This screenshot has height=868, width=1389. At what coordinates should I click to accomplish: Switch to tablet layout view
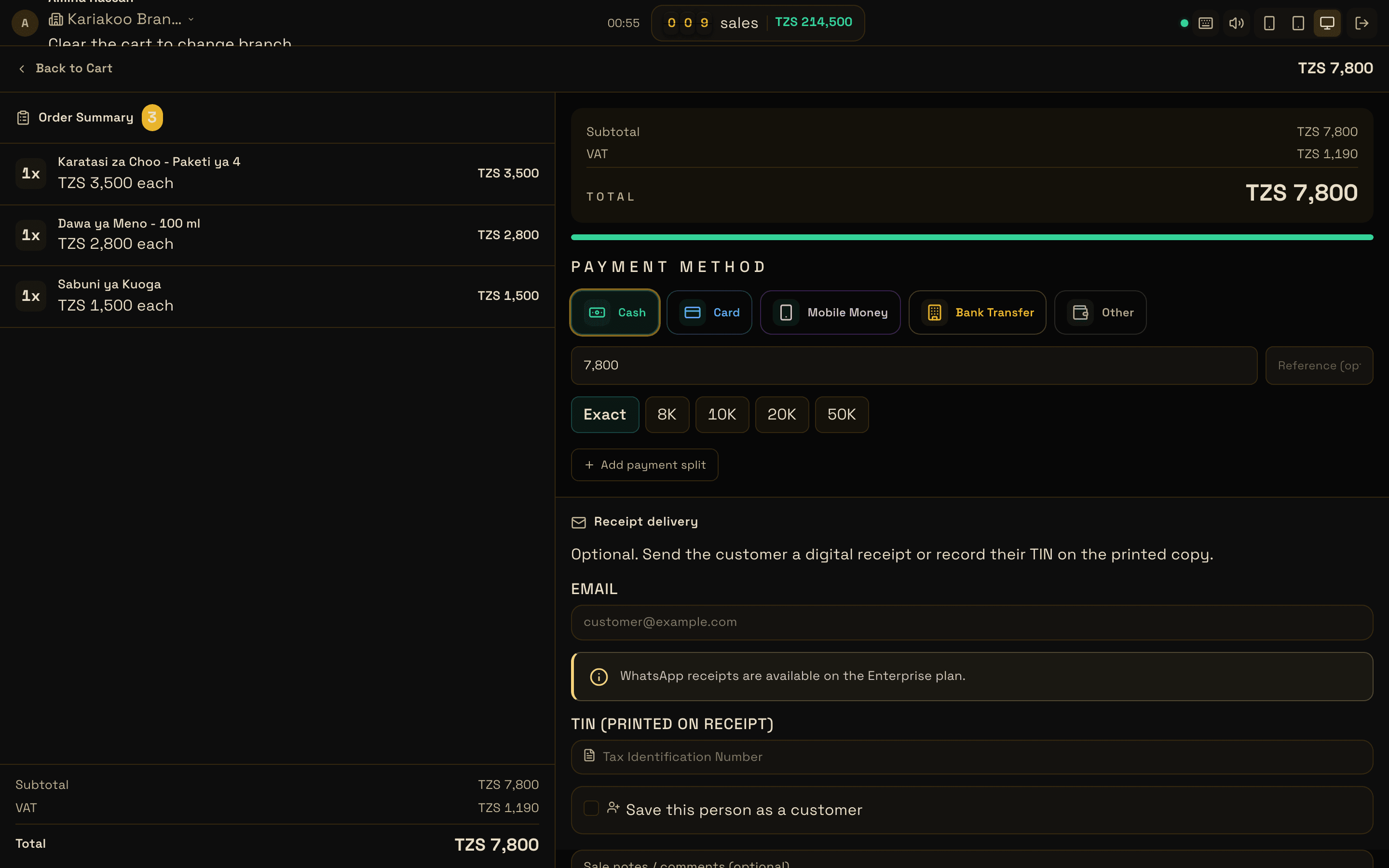click(1298, 23)
